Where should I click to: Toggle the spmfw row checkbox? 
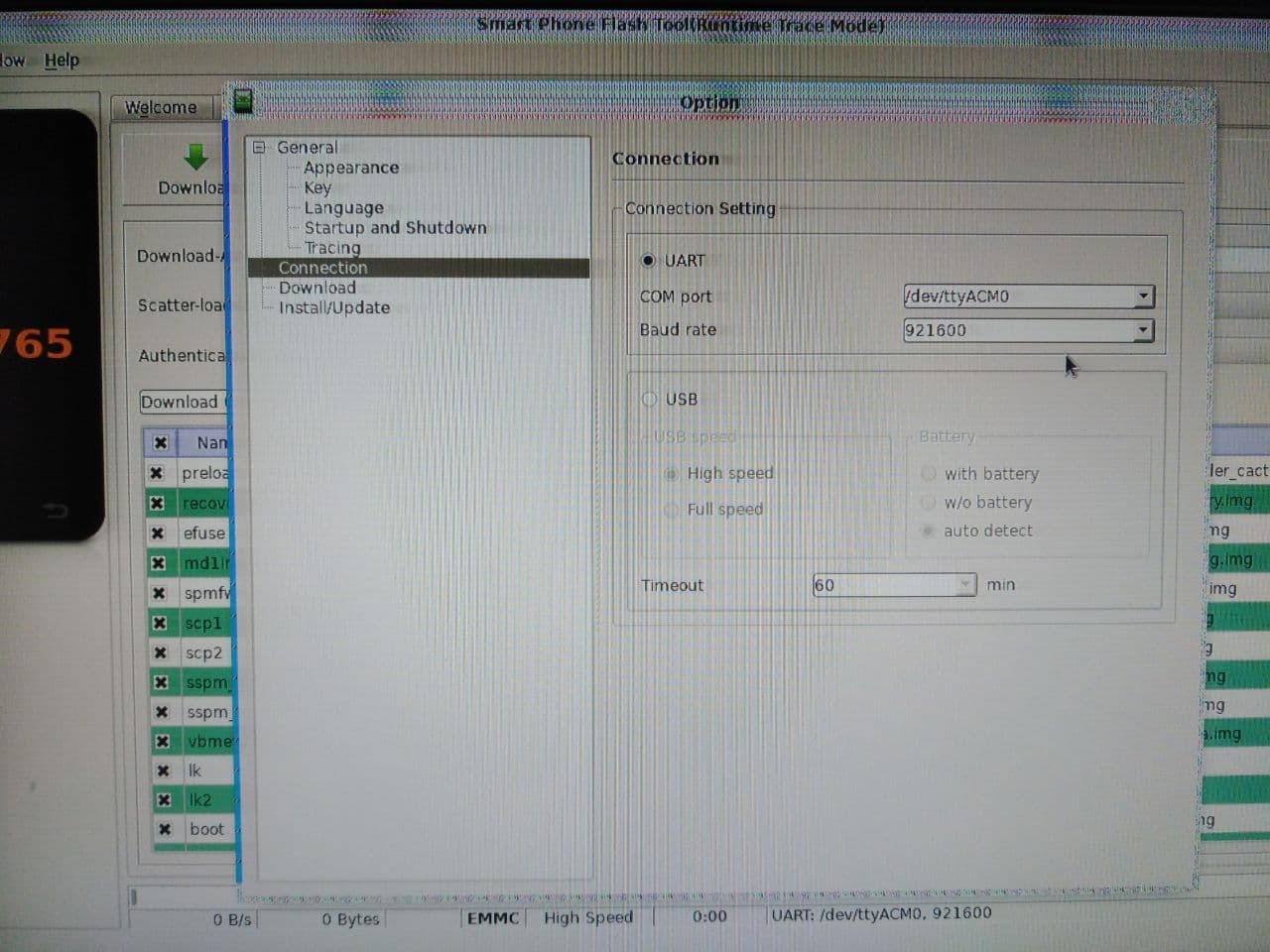(159, 593)
